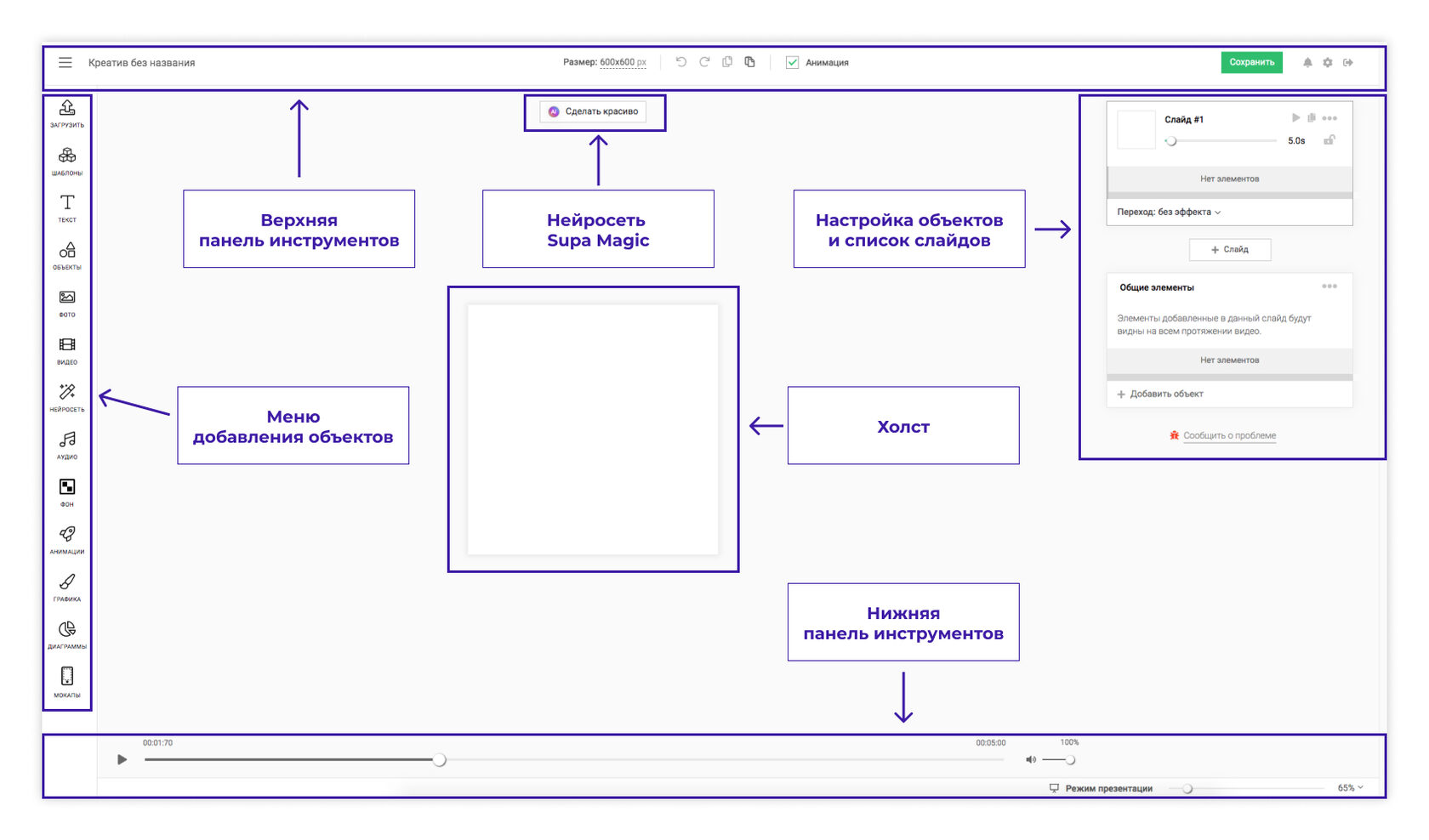The height and width of the screenshot is (840, 1429).
Task: Open the Загрузить upload tool
Action: tap(67, 113)
